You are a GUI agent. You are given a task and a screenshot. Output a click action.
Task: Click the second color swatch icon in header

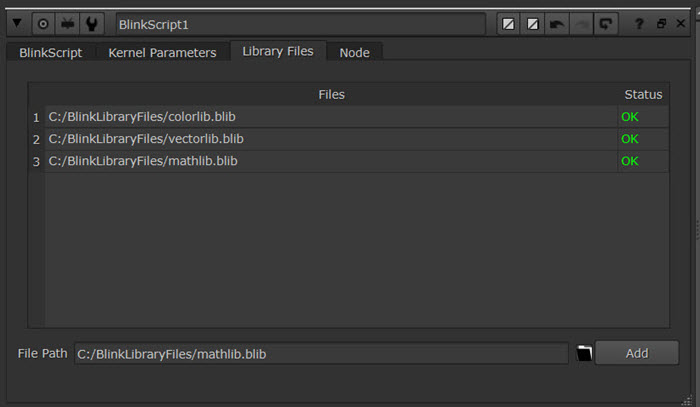coord(533,23)
